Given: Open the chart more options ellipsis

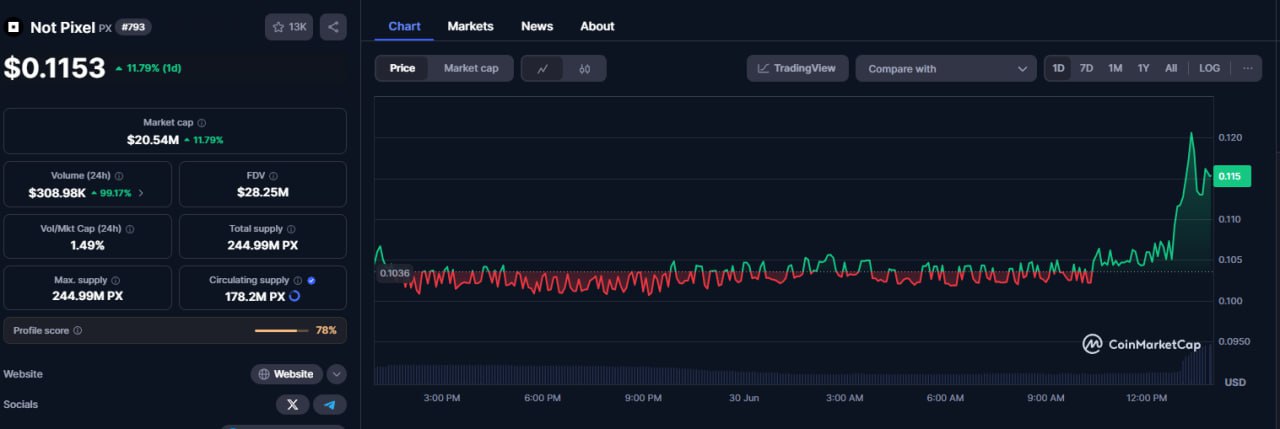Looking at the screenshot, I should click(1247, 68).
